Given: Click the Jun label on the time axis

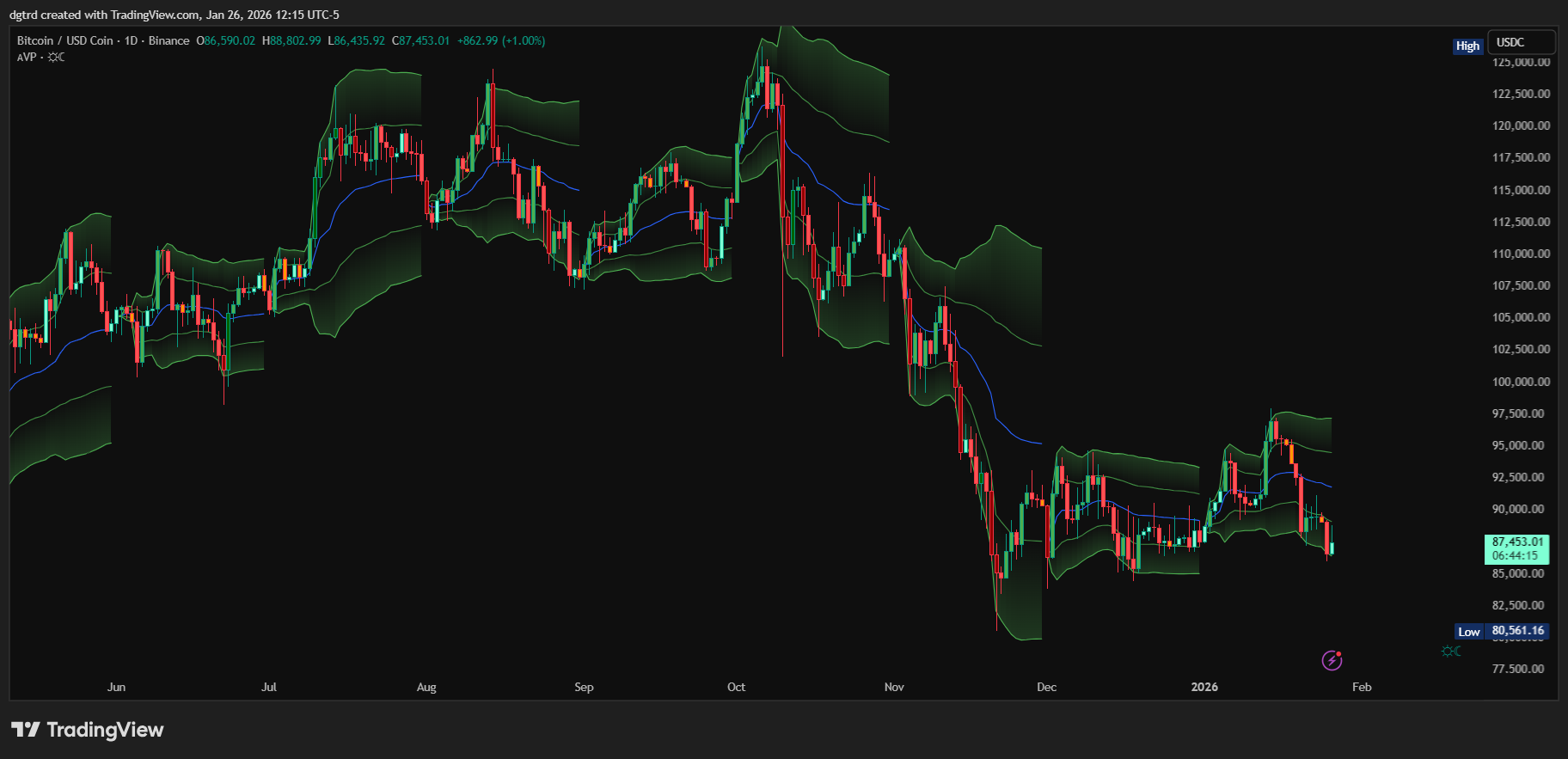Looking at the screenshot, I should point(116,687).
